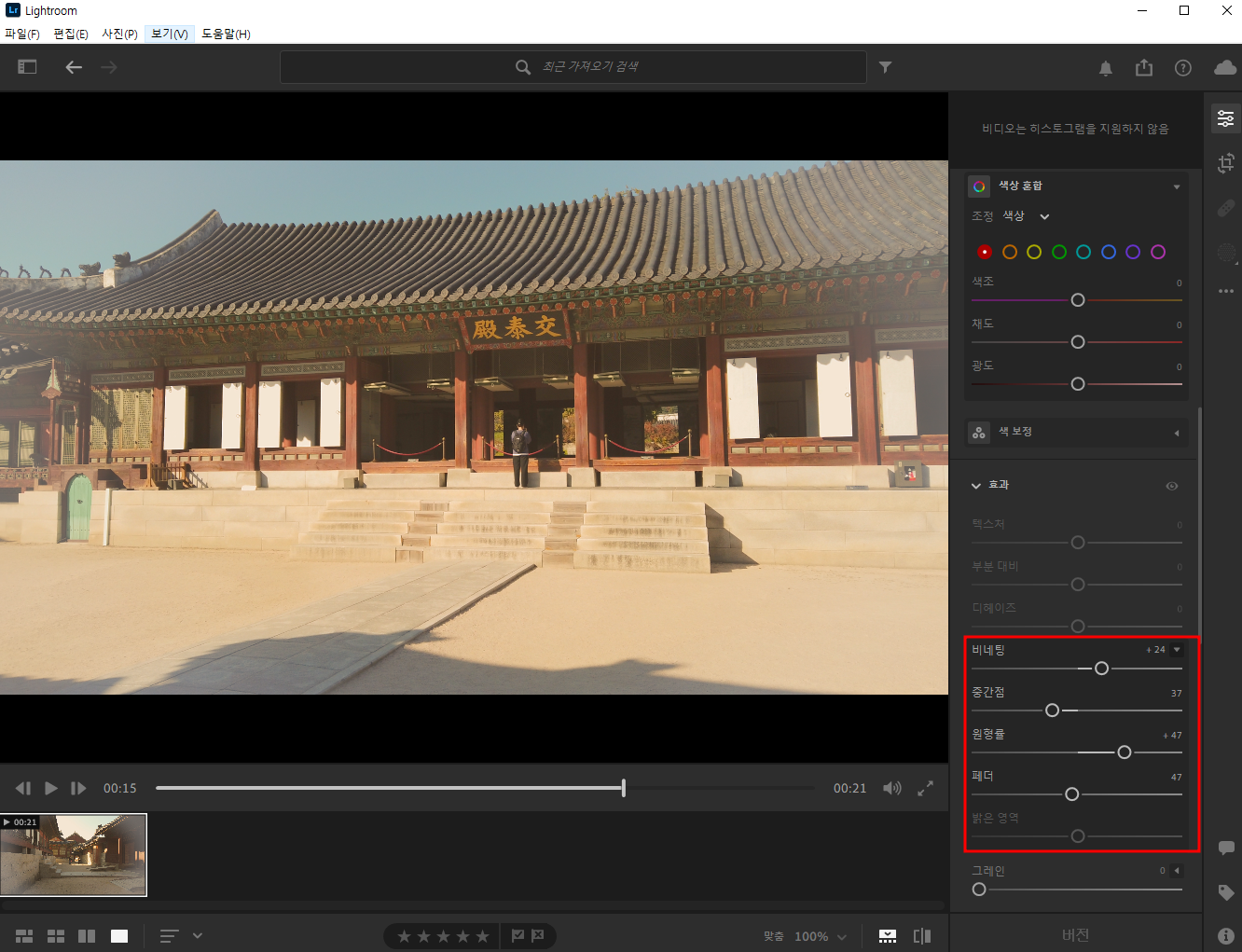Expand the 그레인 options arrow
Viewport: 1242px width, 952px height.
[x=1177, y=871]
